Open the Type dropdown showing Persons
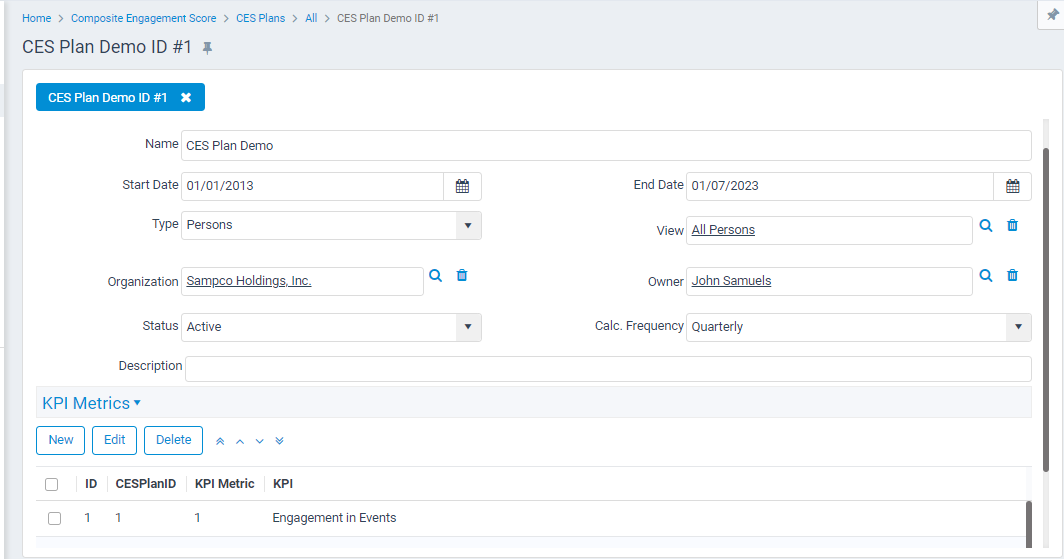 coord(468,225)
